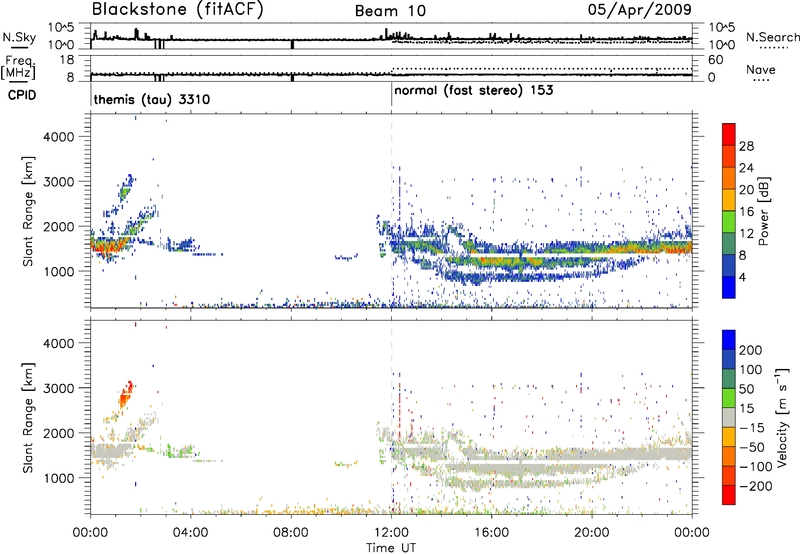Click the left '10^5' noise axis label

(61, 28)
